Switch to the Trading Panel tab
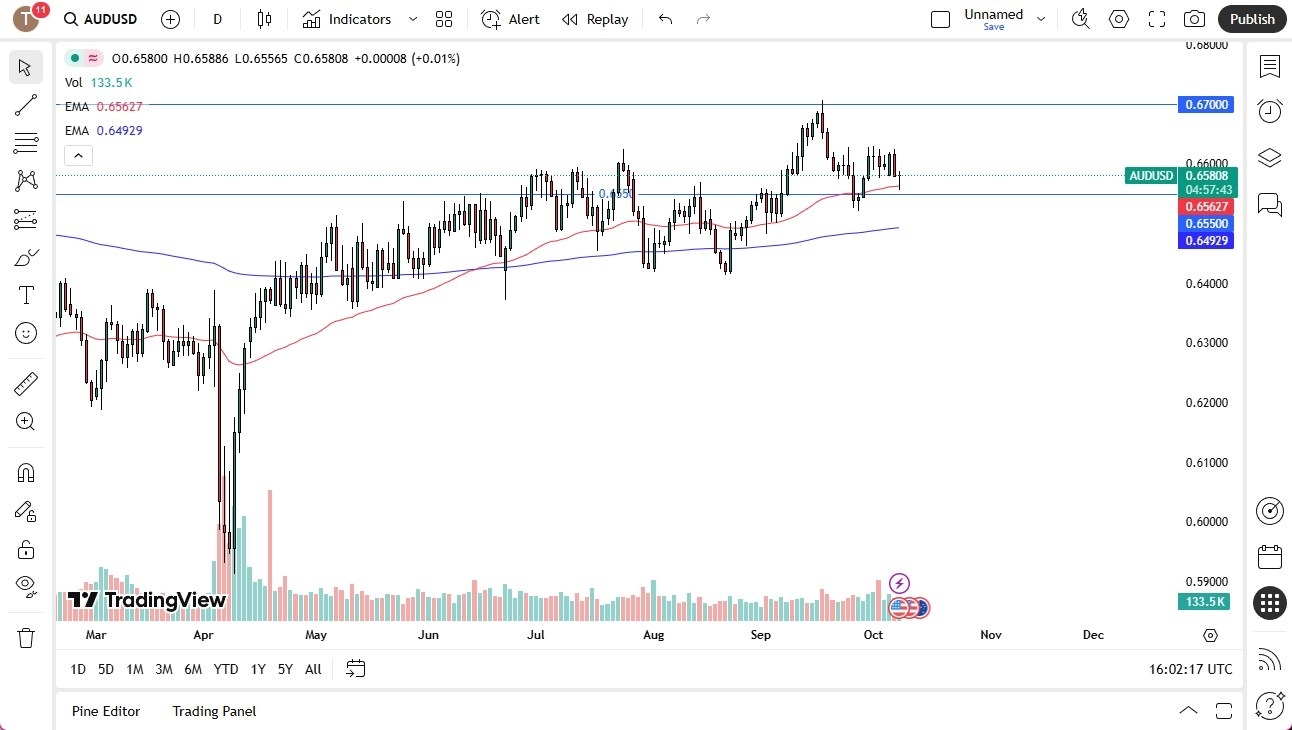Screen dimensions: 1292x730 pyautogui.click(x=213, y=711)
